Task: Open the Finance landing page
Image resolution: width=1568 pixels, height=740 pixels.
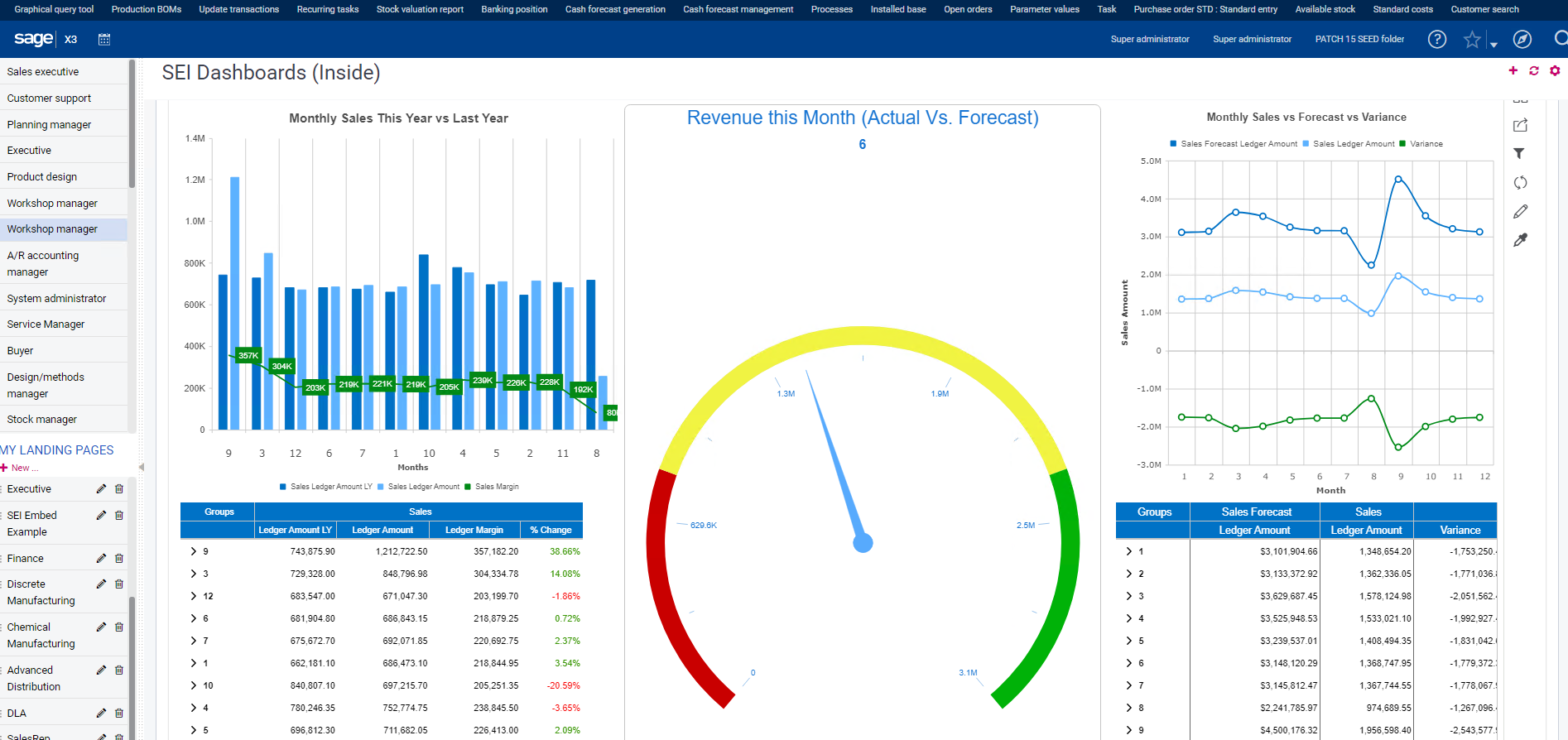Action: coord(26,559)
